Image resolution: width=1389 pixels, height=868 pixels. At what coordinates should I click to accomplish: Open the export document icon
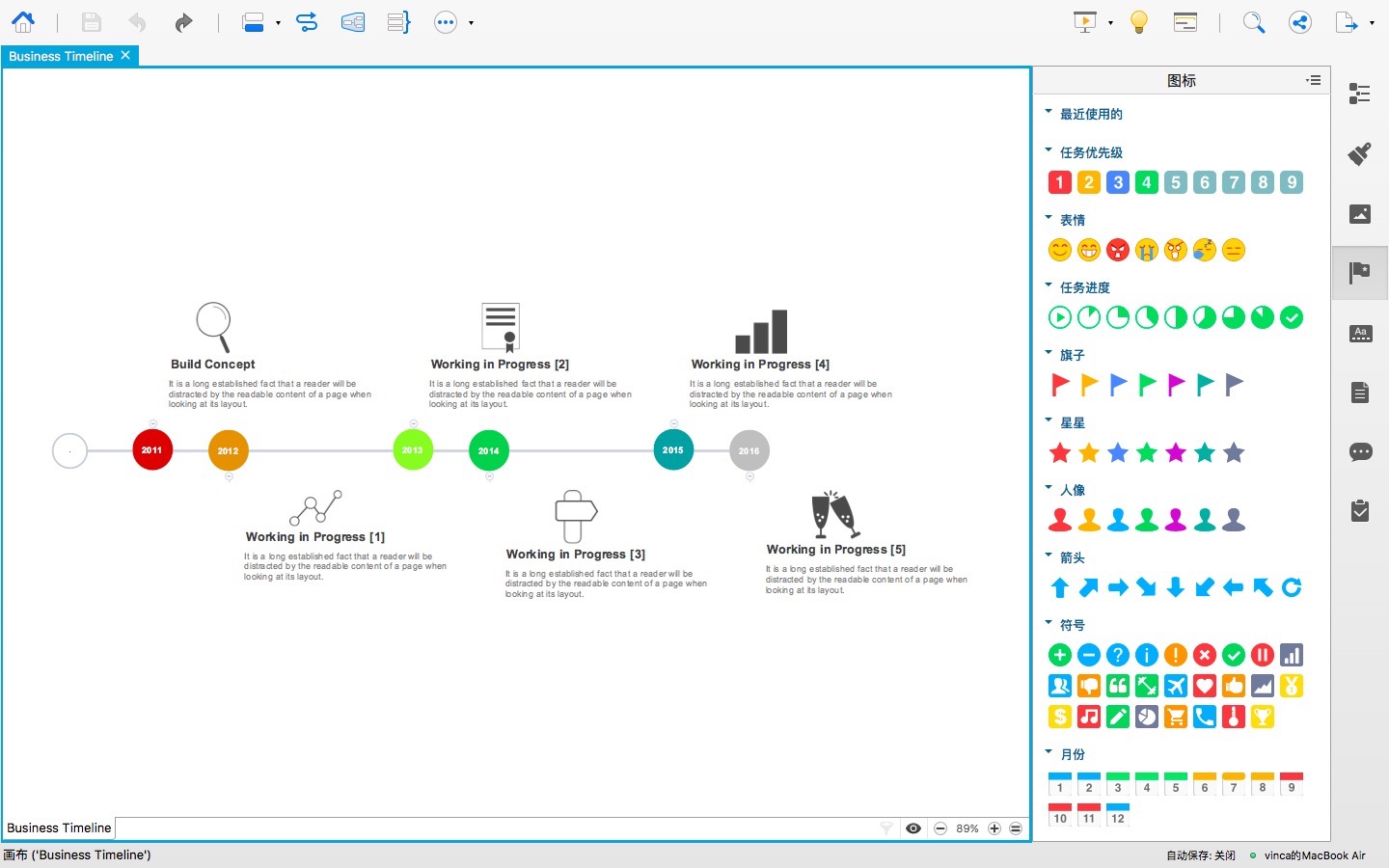pyautogui.click(x=1348, y=21)
